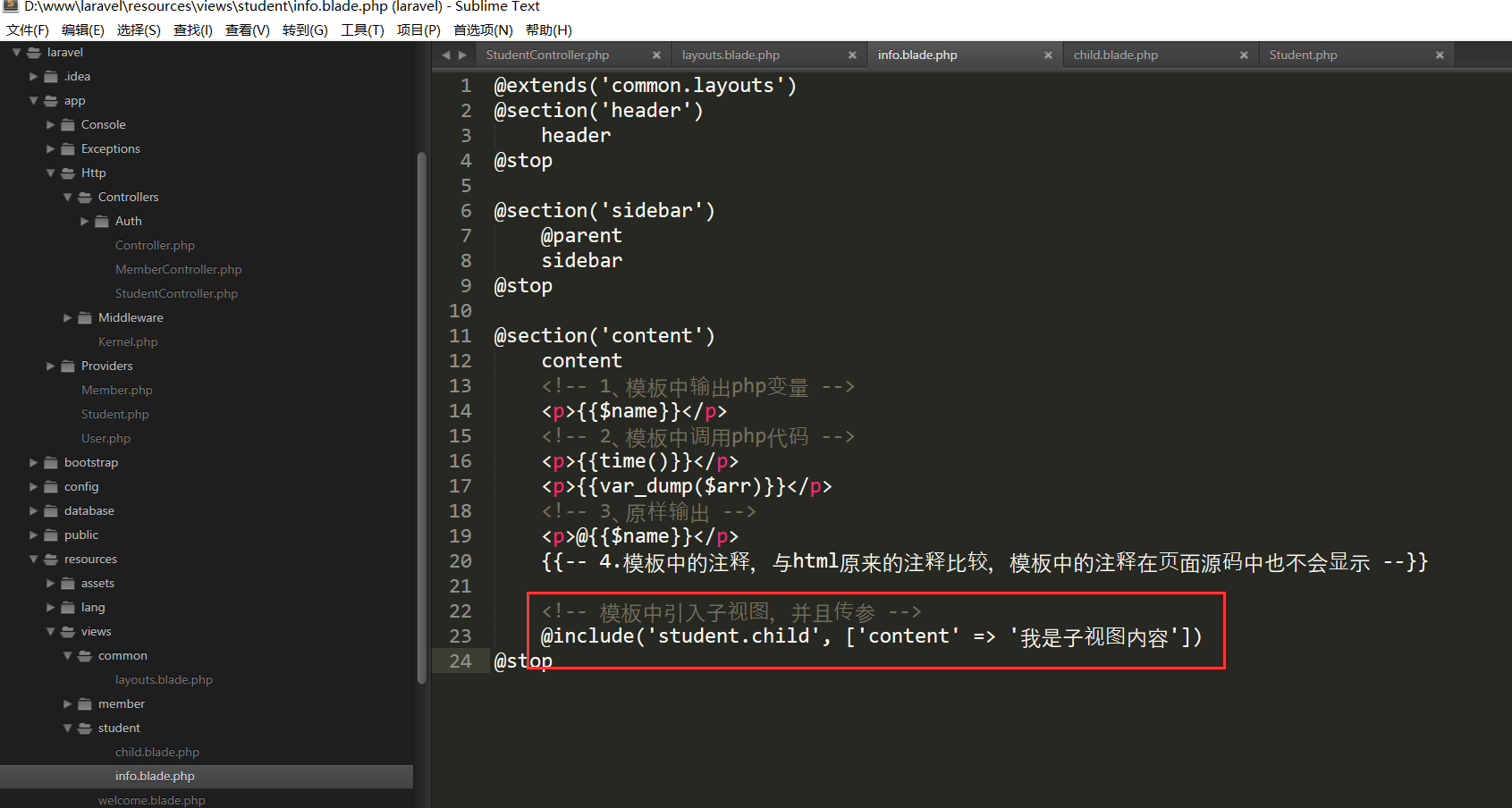Image resolution: width=1512 pixels, height=808 pixels.
Task: Open the 查找(I) menu
Action: click(x=193, y=30)
